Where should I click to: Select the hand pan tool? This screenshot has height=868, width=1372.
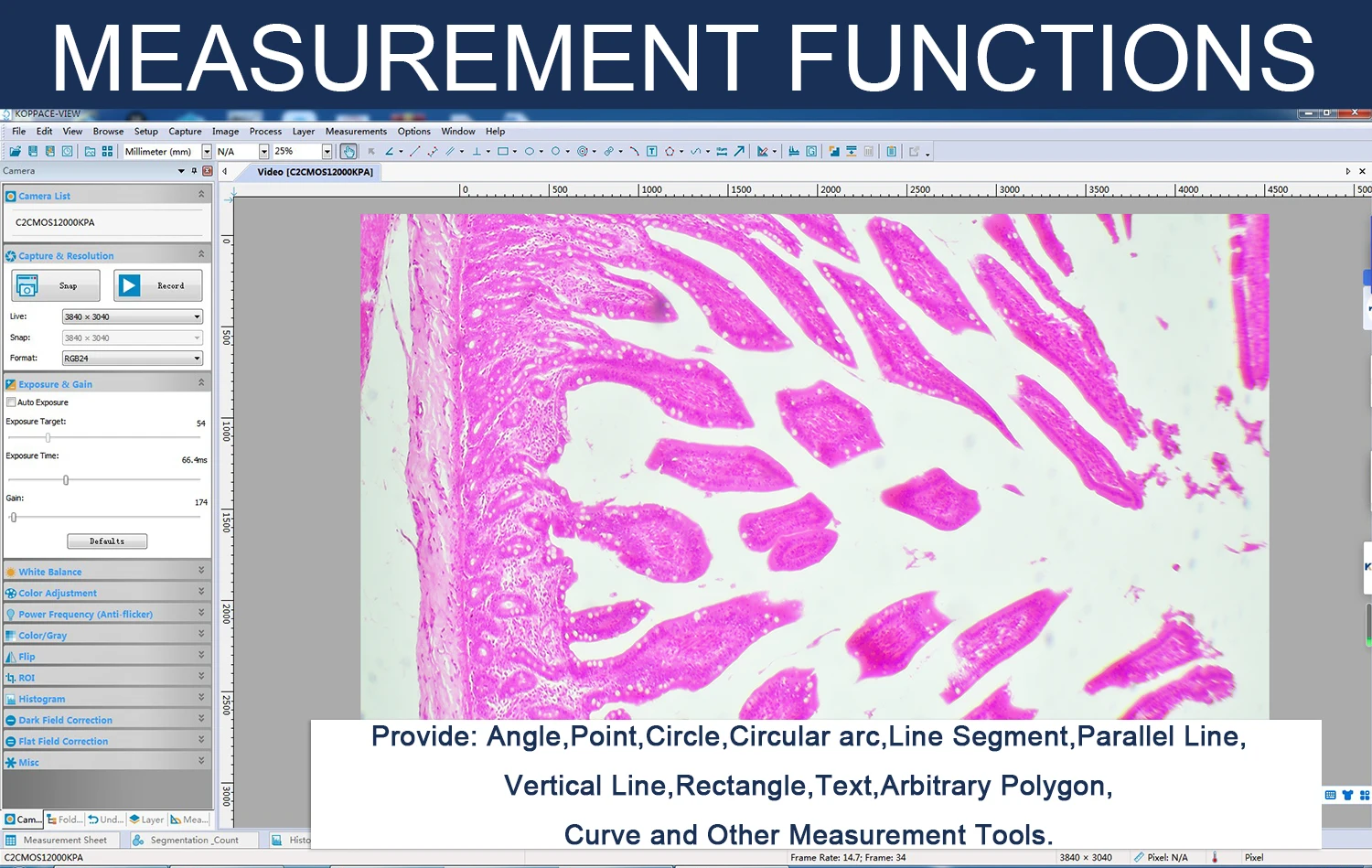[348, 152]
